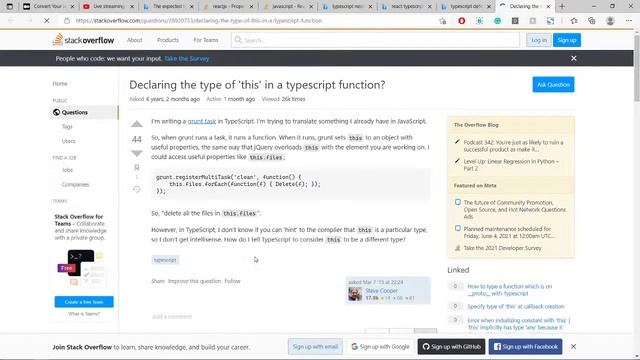Show the question activity history icon
Viewport: 640px width, 360px height.
[x=137, y=189]
